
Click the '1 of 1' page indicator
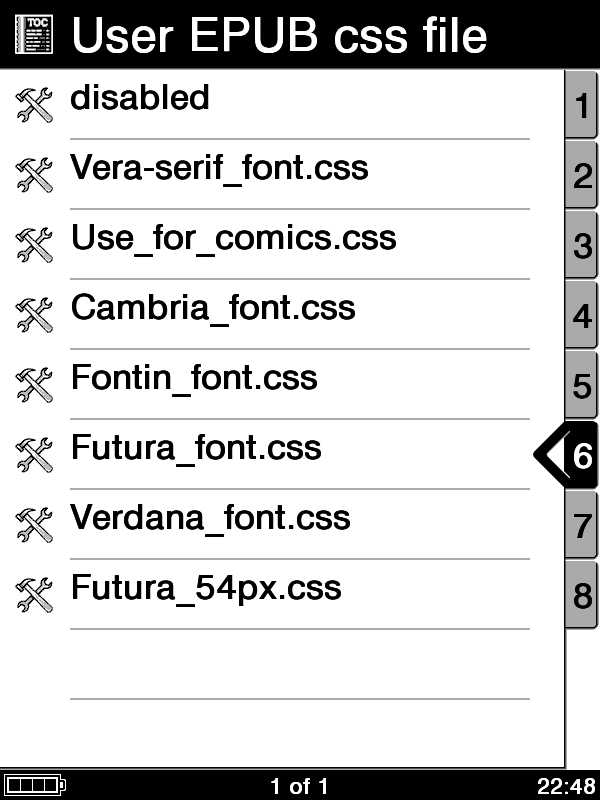(x=299, y=786)
